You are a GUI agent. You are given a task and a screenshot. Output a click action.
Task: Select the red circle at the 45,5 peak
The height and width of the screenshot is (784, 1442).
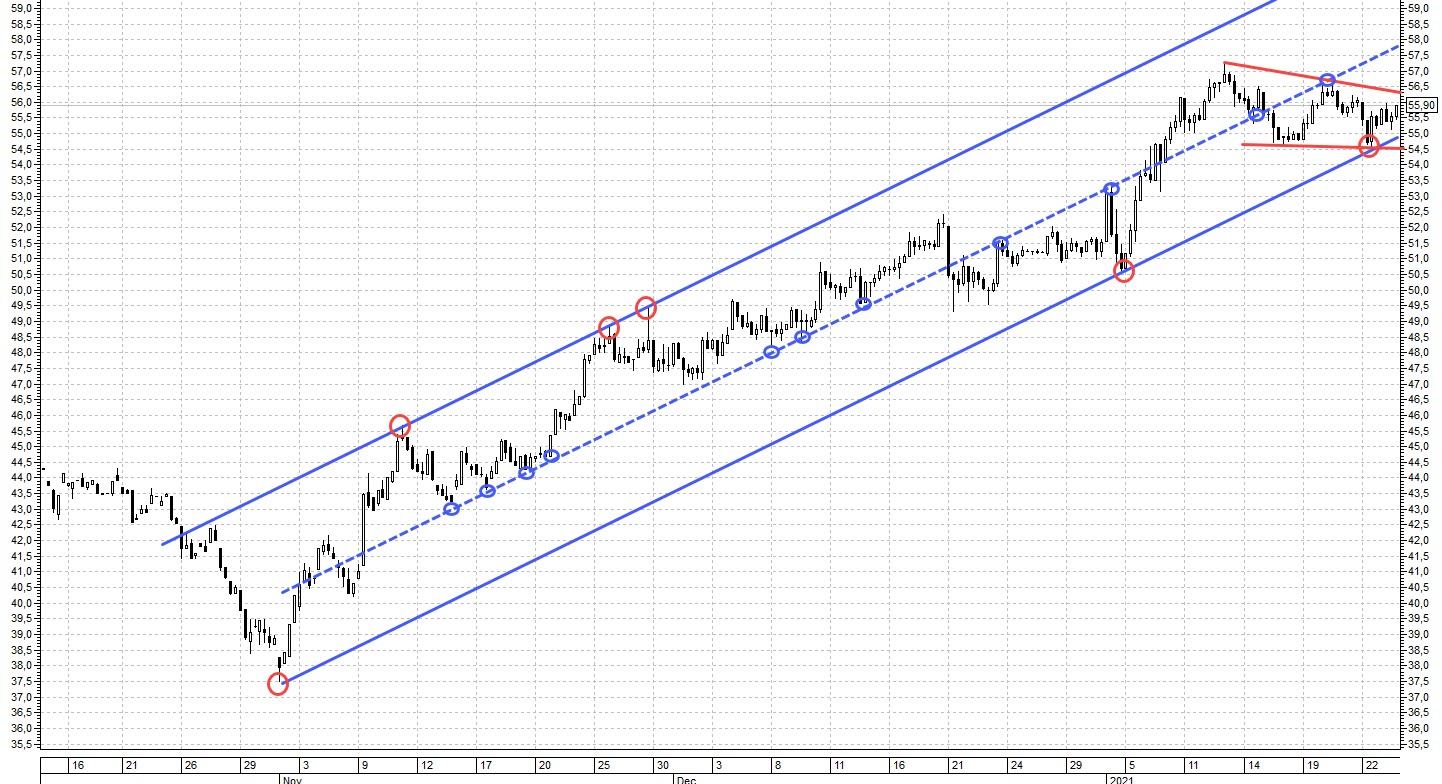click(x=399, y=426)
